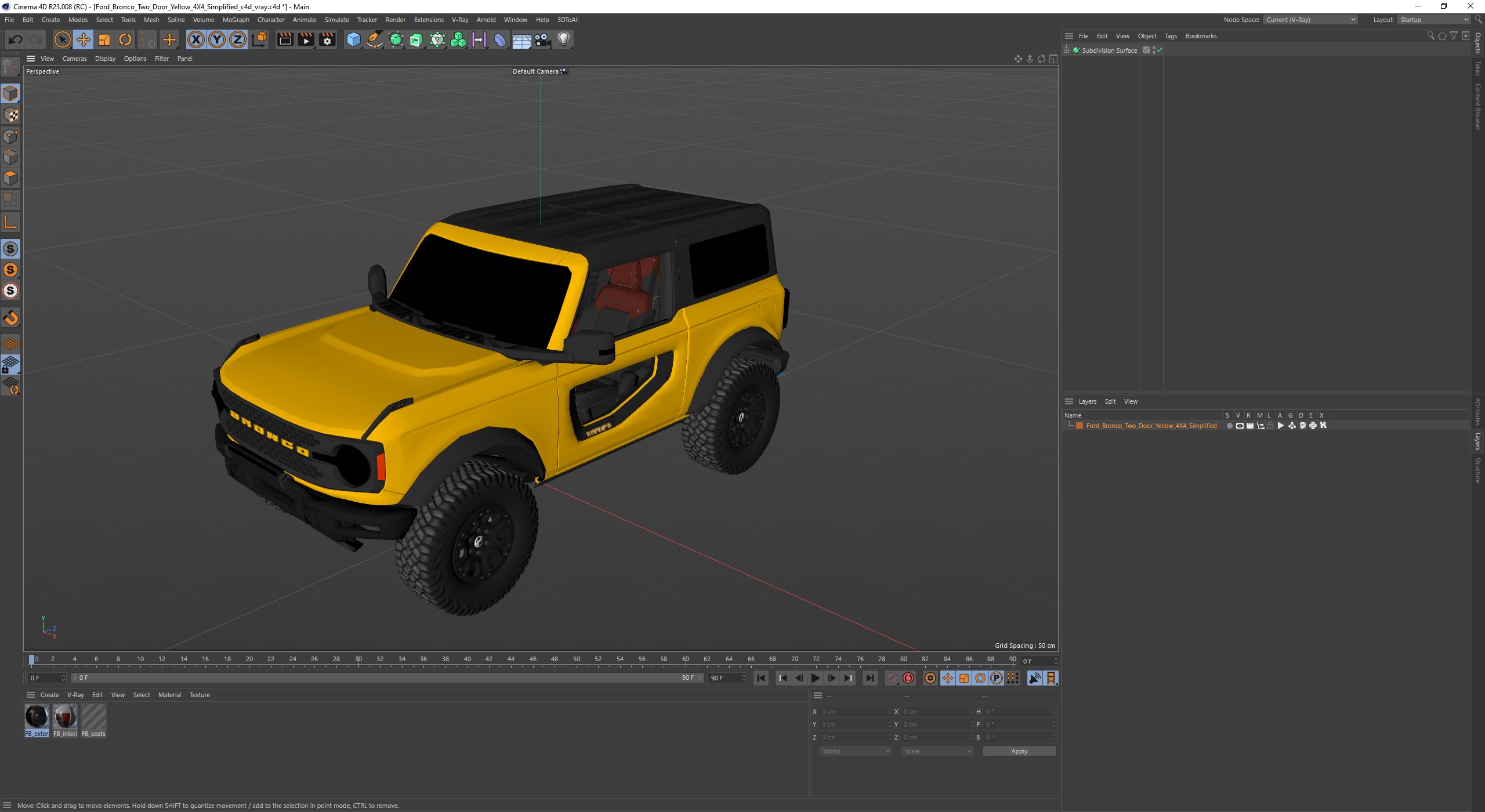
Task: Activate the Move tool in top toolbar
Action: tap(83, 39)
